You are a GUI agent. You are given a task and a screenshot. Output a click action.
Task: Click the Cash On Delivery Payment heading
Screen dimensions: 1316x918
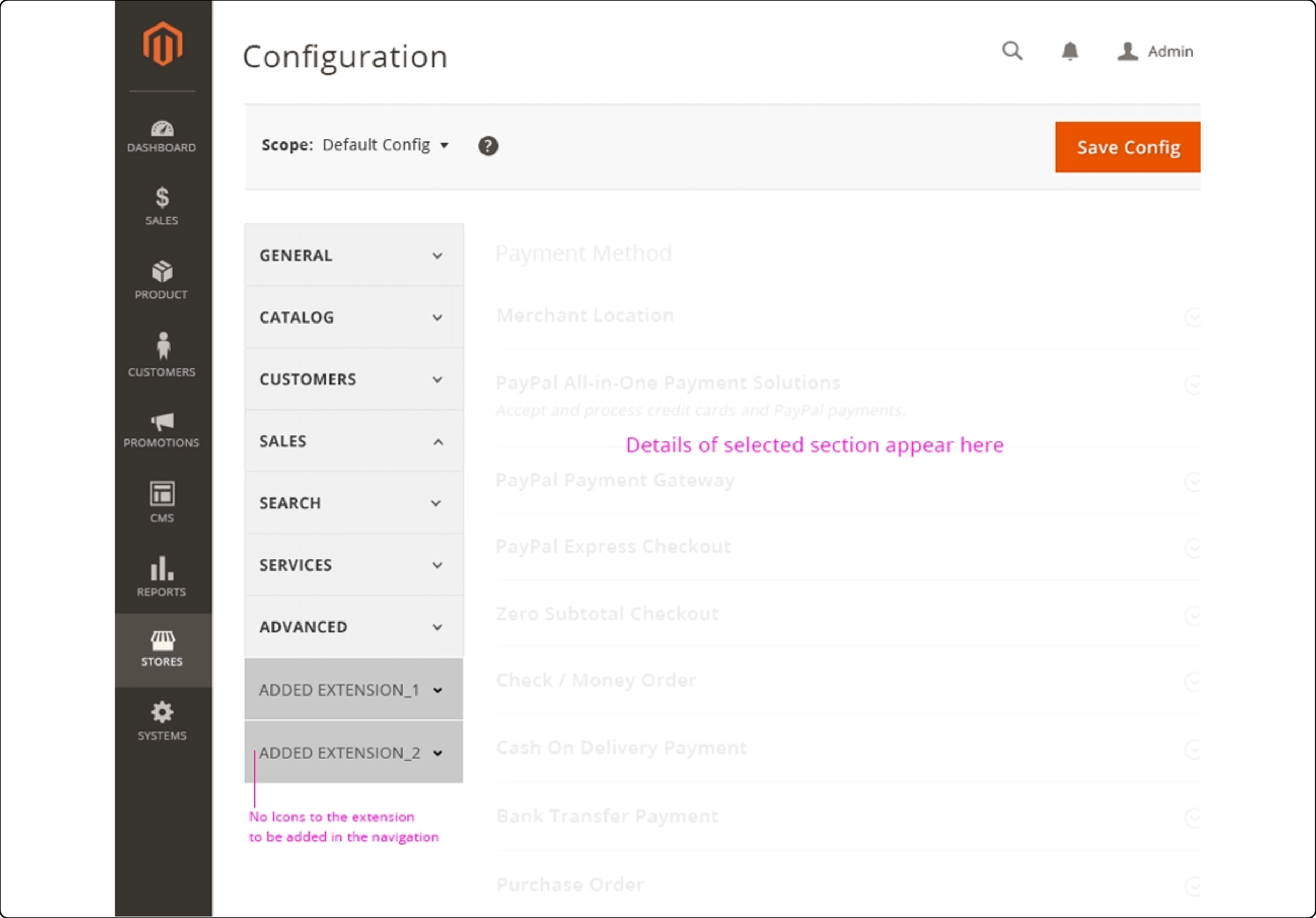[x=621, y=748]
